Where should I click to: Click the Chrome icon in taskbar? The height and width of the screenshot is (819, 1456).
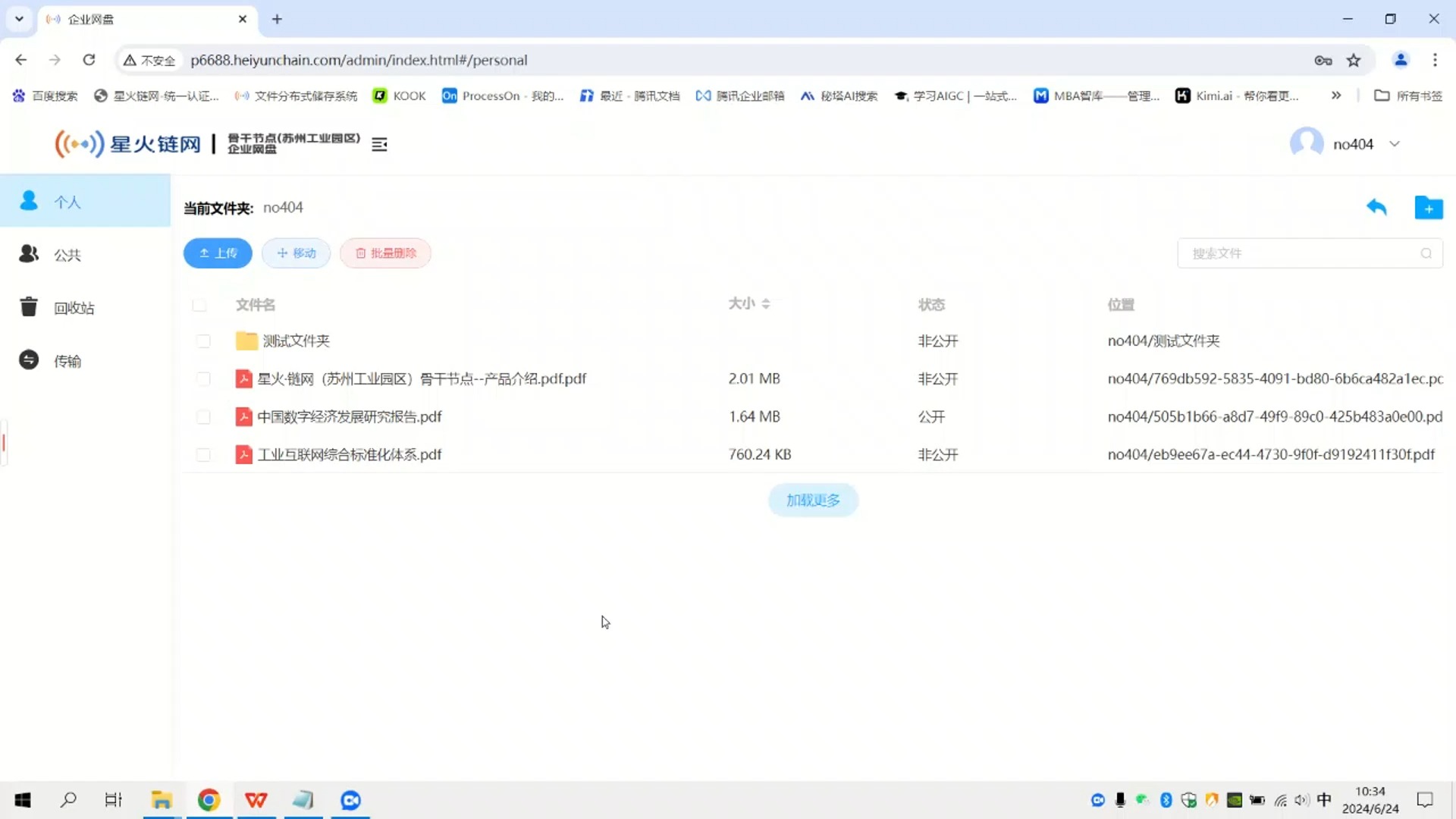(x=209, y=800)
